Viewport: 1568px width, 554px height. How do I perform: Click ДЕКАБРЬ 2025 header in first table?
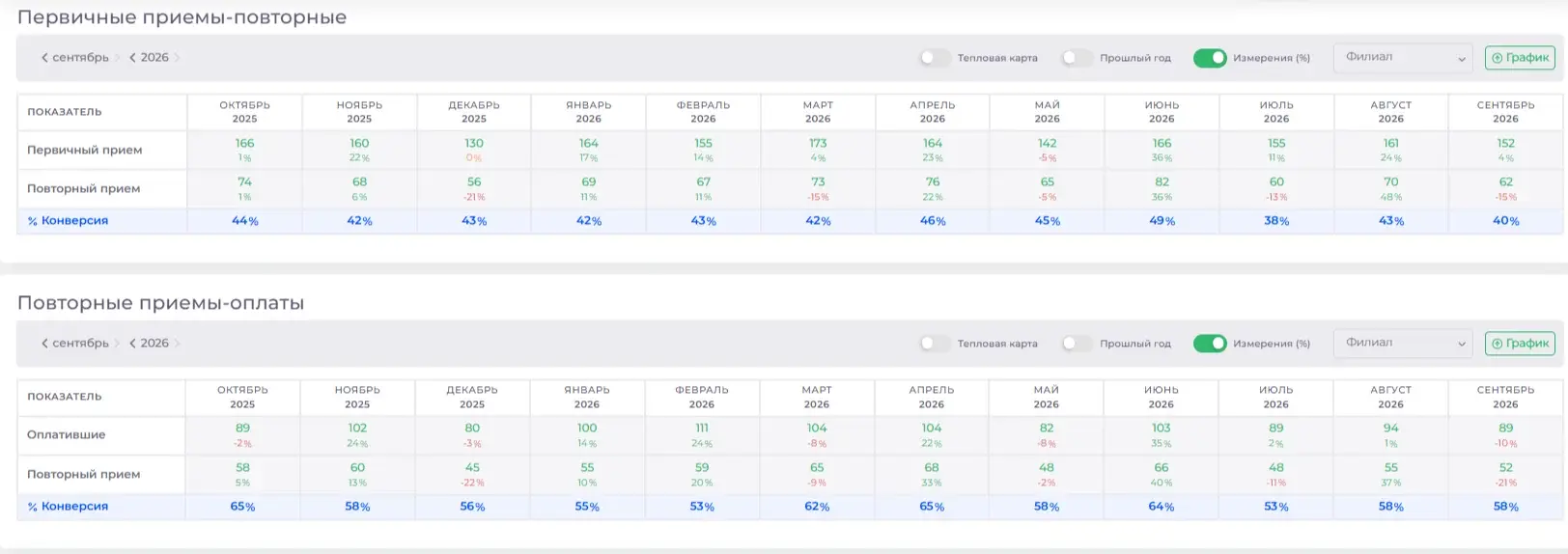coord(474,112)
